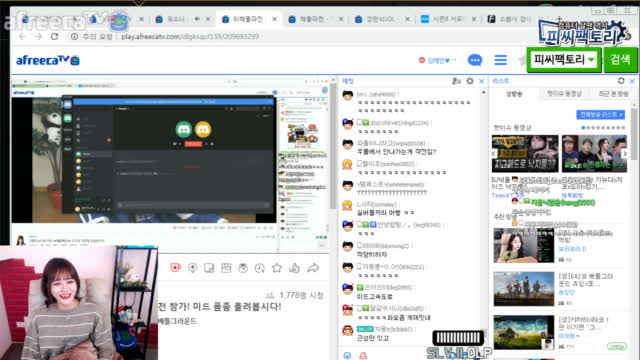Open the 배틀그라운드 642 stream thumbnail
Screen dimensions: 640x360
[524, 289]
